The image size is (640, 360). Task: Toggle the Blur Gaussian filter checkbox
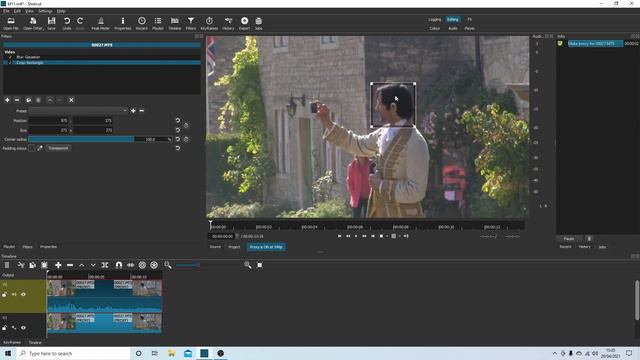[11, 57]
